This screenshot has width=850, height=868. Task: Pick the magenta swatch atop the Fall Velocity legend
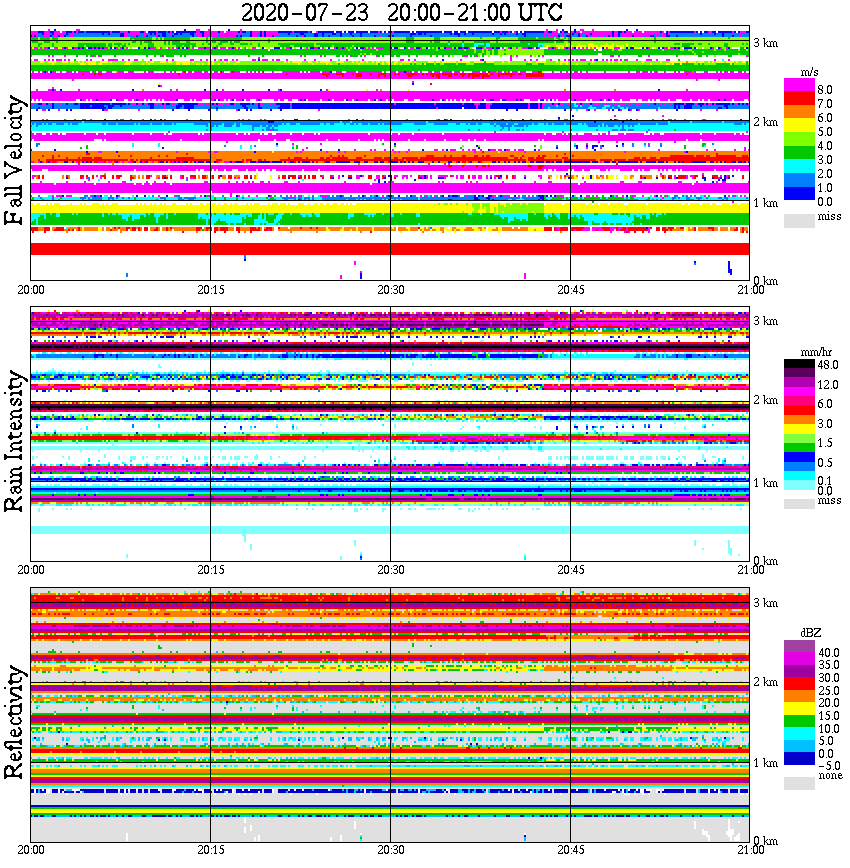799,85
